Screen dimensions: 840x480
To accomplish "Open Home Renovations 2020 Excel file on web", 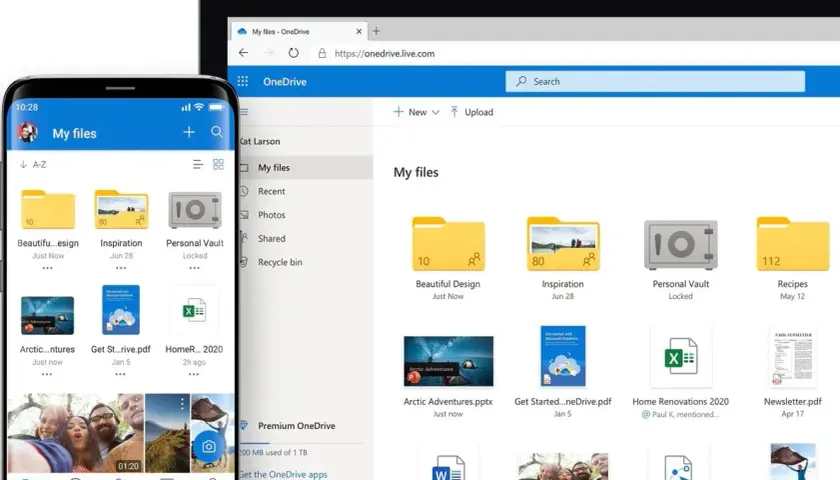I will click(680, 357).
